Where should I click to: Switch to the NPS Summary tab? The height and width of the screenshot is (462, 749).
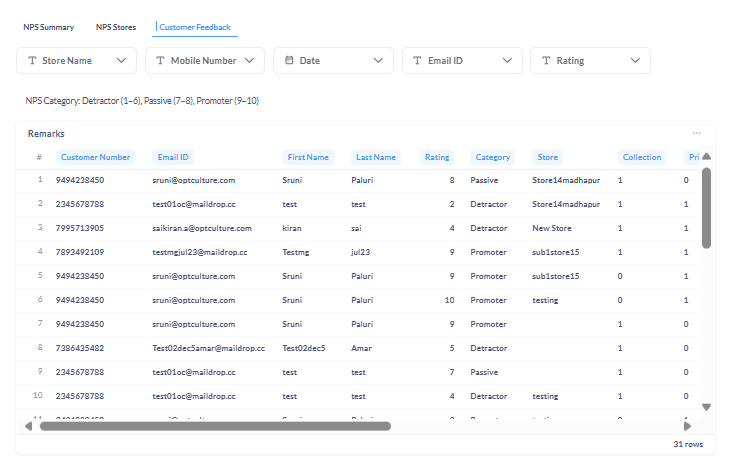[x=49, y=27]
